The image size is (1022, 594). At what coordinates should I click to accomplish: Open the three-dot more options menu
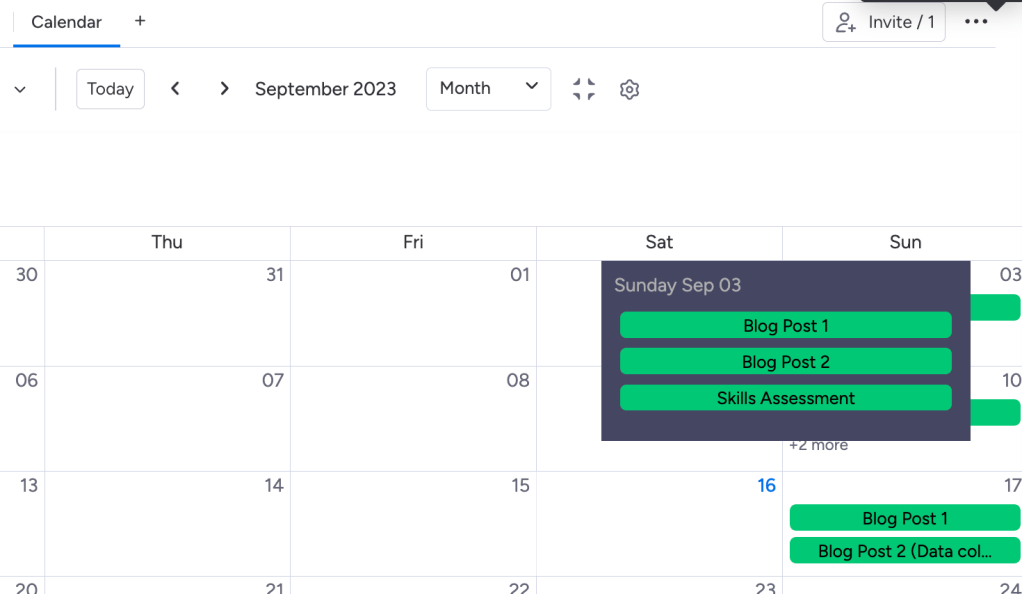pyautogui.click(x=976, y=22)
